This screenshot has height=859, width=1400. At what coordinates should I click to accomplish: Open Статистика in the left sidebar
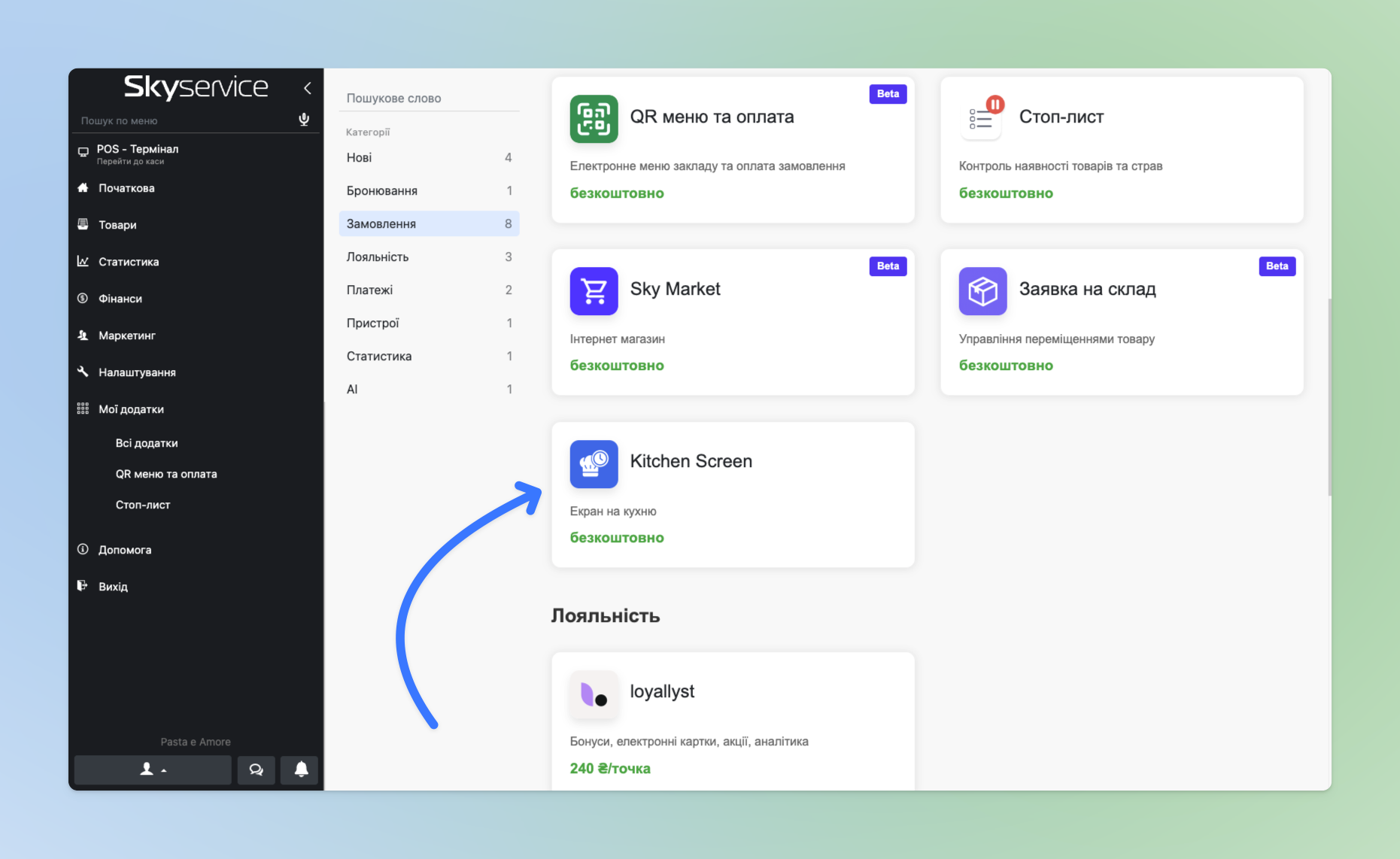click(x=129, y=262)
